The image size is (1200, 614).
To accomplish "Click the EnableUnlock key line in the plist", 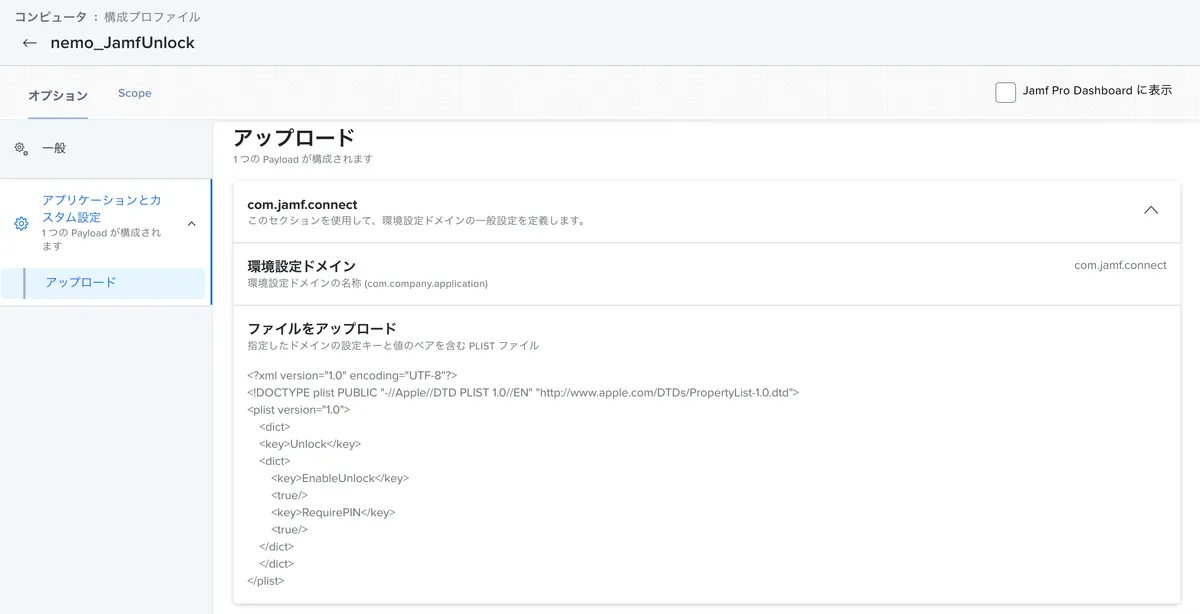I will click(x=340, y=478).
